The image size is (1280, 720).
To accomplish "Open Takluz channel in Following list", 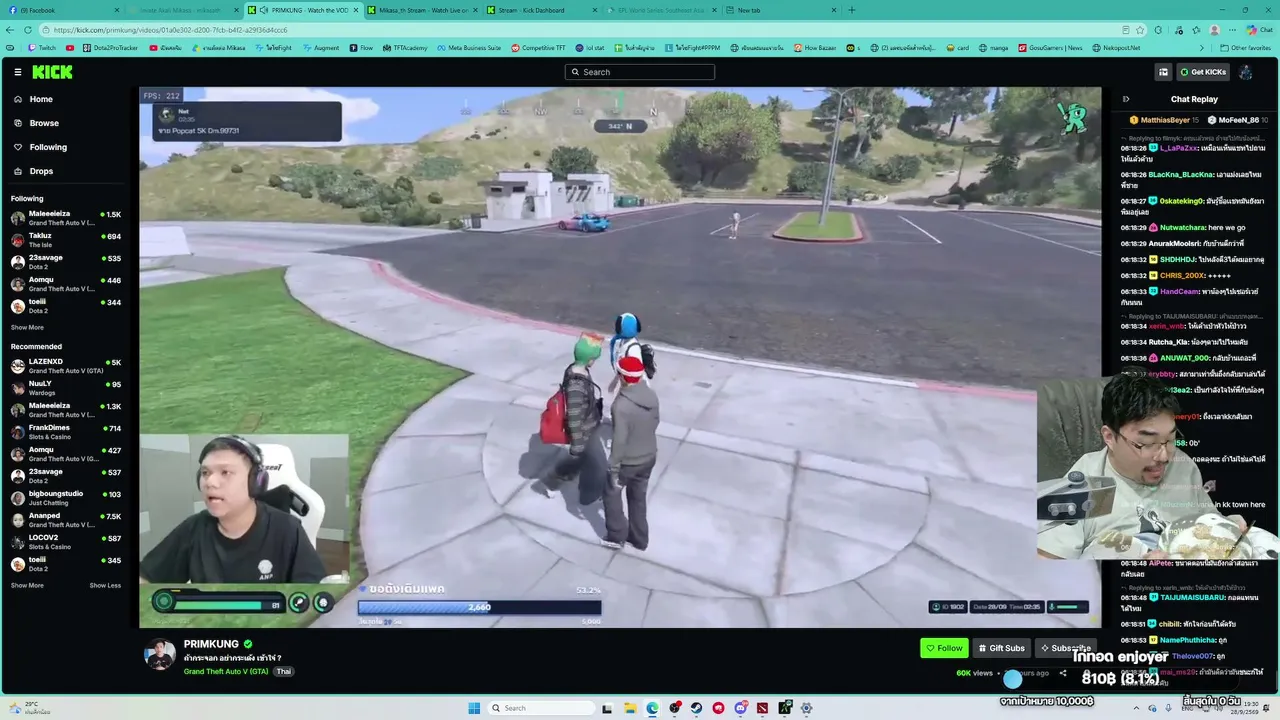I will pyautogui.click(x=66, y=240).
